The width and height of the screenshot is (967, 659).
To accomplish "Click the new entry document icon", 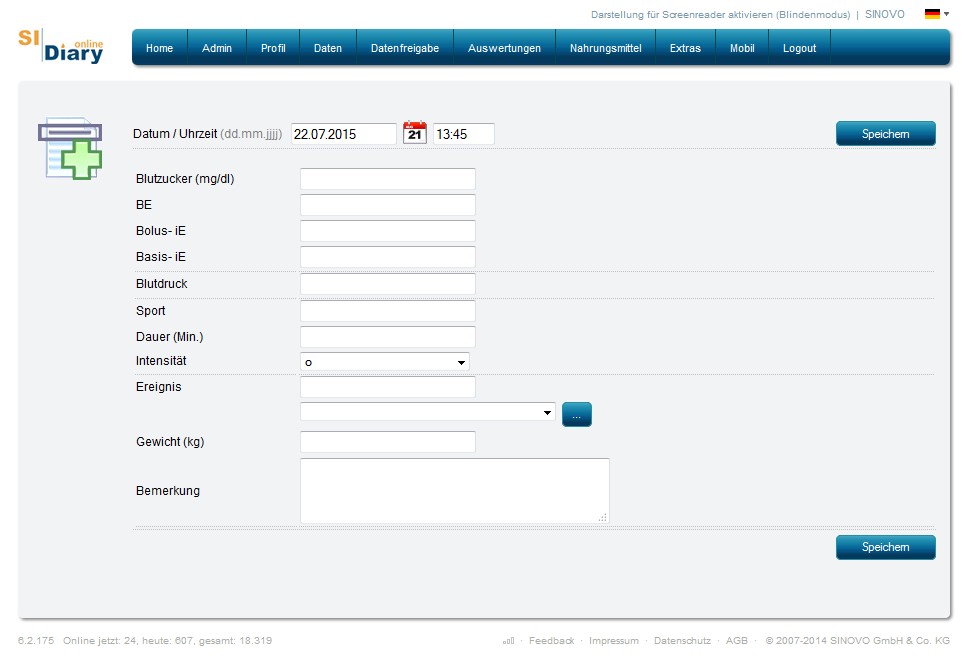I will 70,149.
